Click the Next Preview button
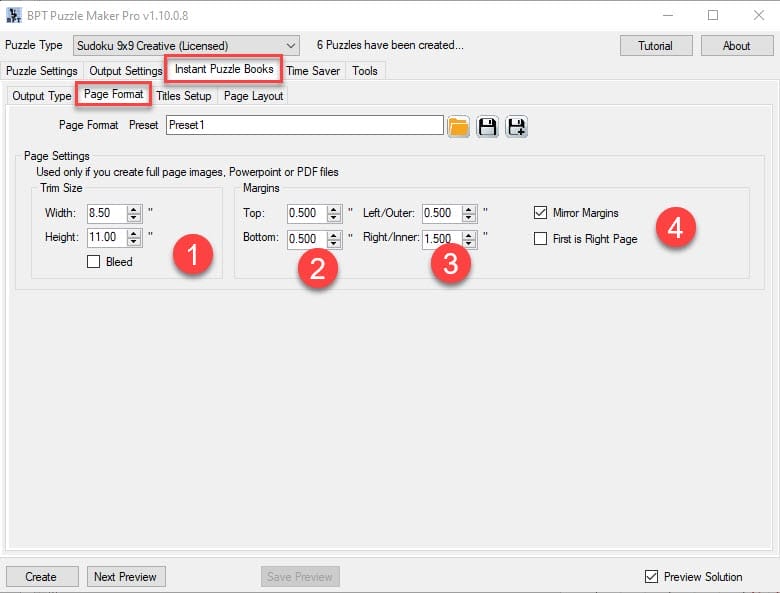Image resolution: width=780 pixels, height=593 pixels. (125, 577)
